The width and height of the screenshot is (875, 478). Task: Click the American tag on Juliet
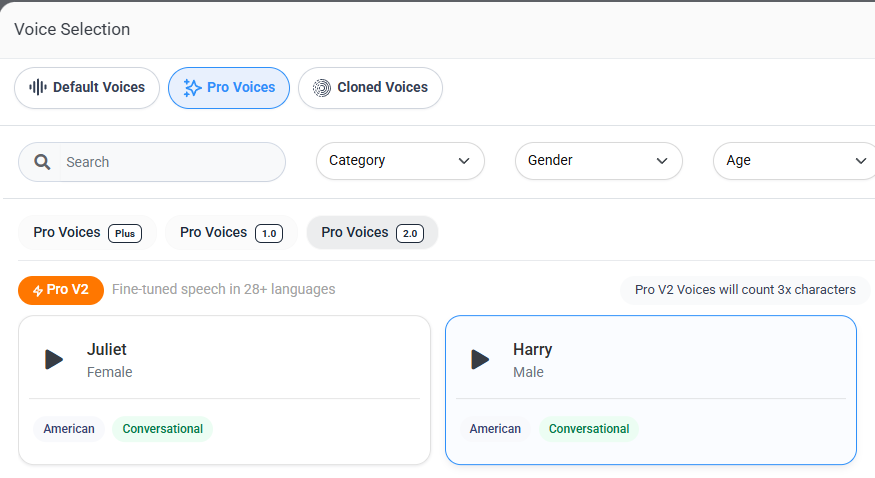pos(69,429)
